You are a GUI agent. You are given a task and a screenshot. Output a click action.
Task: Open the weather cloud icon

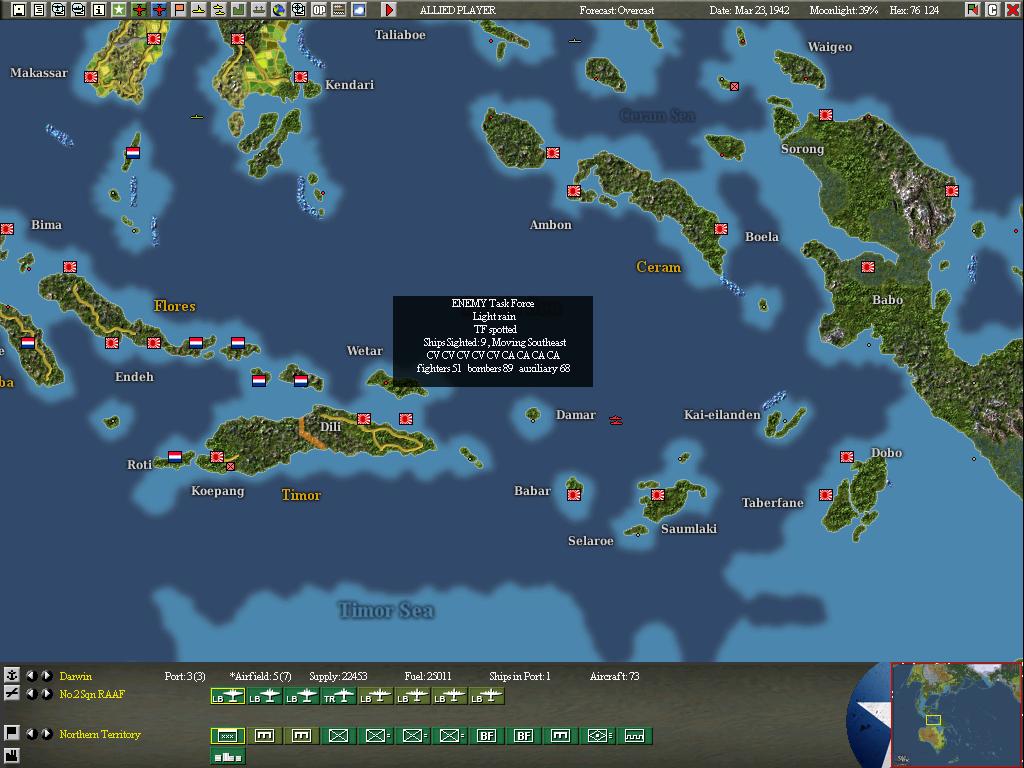(359, 10)
